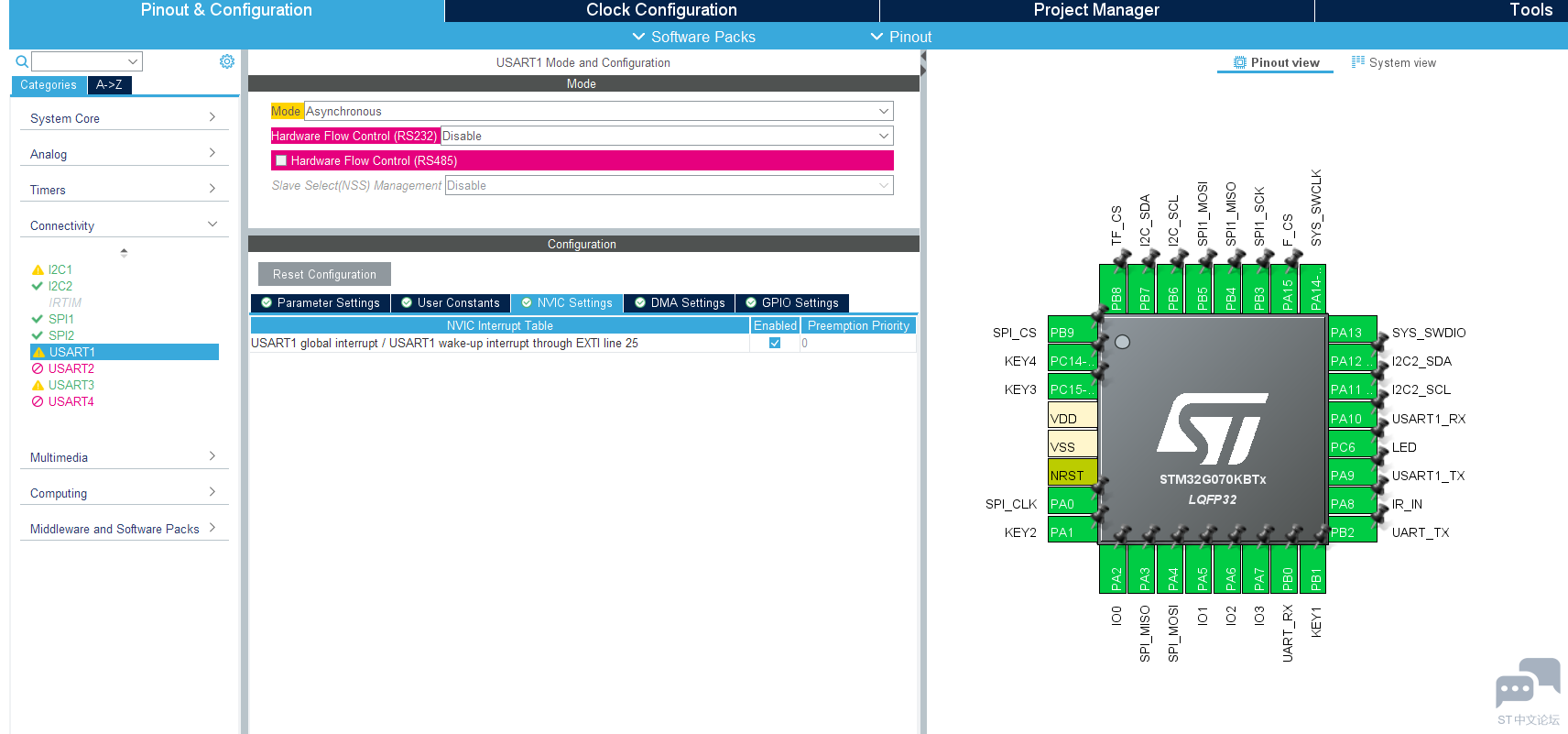Click the USART4 disabled status icon
Viewport: 1568px width, 734px height.
[x=38, y=401]
